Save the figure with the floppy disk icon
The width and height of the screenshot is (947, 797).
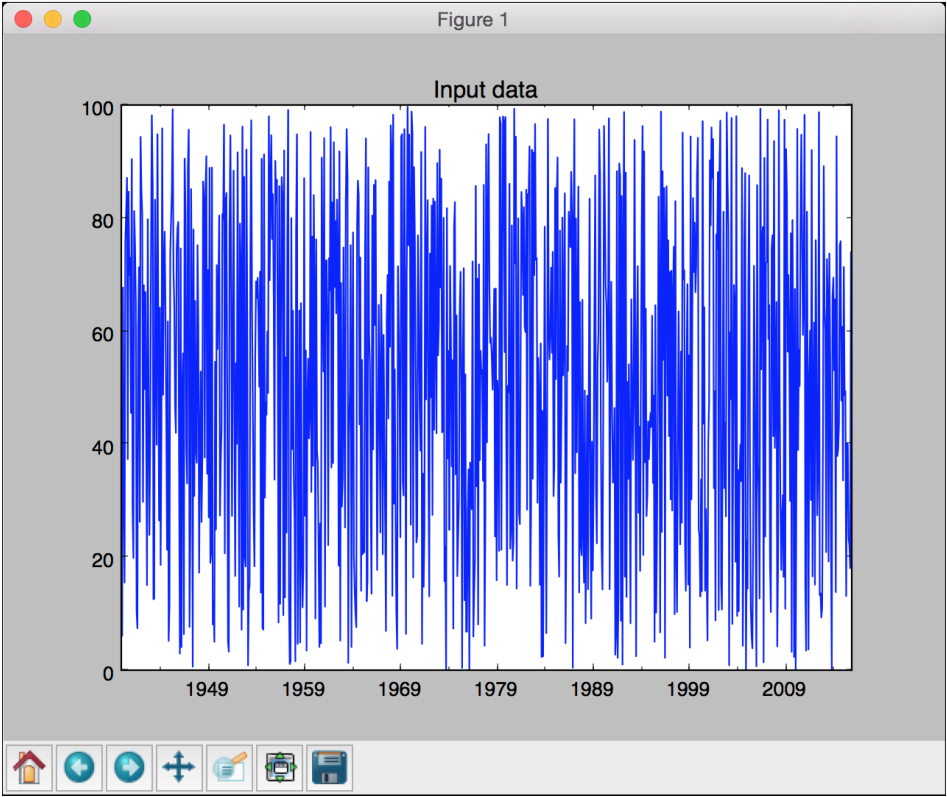[x=331, y=768]
